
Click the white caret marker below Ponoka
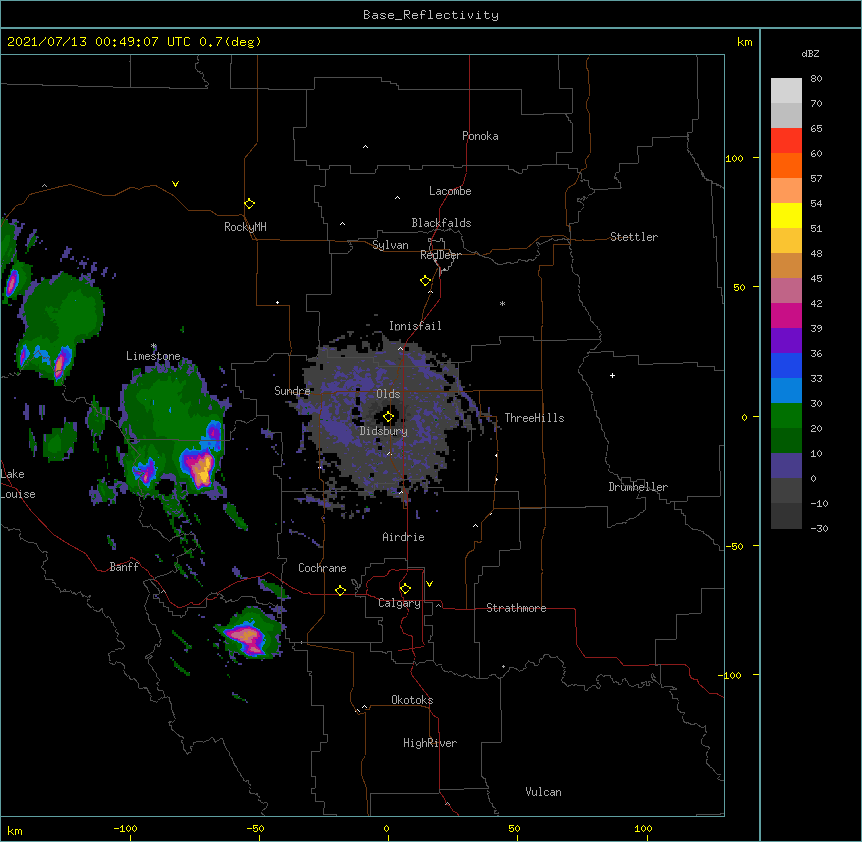click(x=366, y=147)
